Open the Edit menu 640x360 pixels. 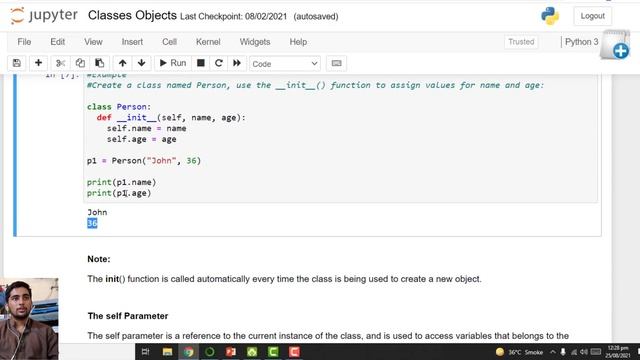click(58, 42)
